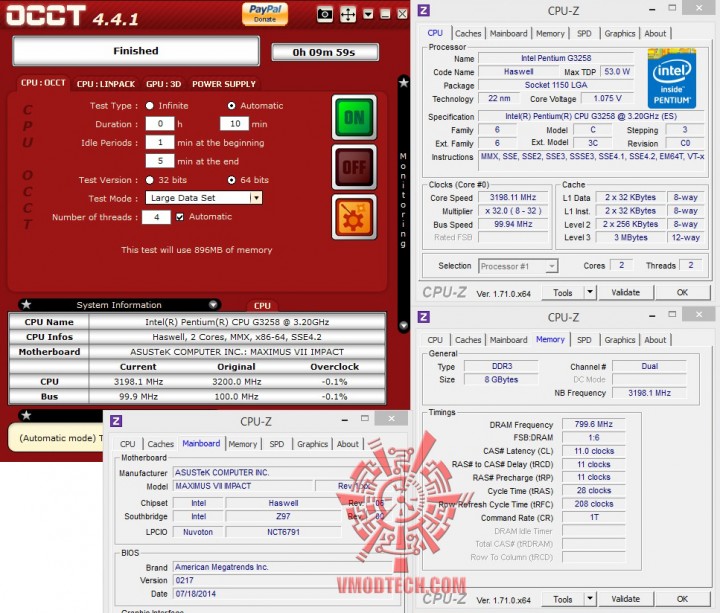Click OK in top CPU-Z window
Image resolution: width=720 pixels, height=613 pixels.
click(682, 292)
